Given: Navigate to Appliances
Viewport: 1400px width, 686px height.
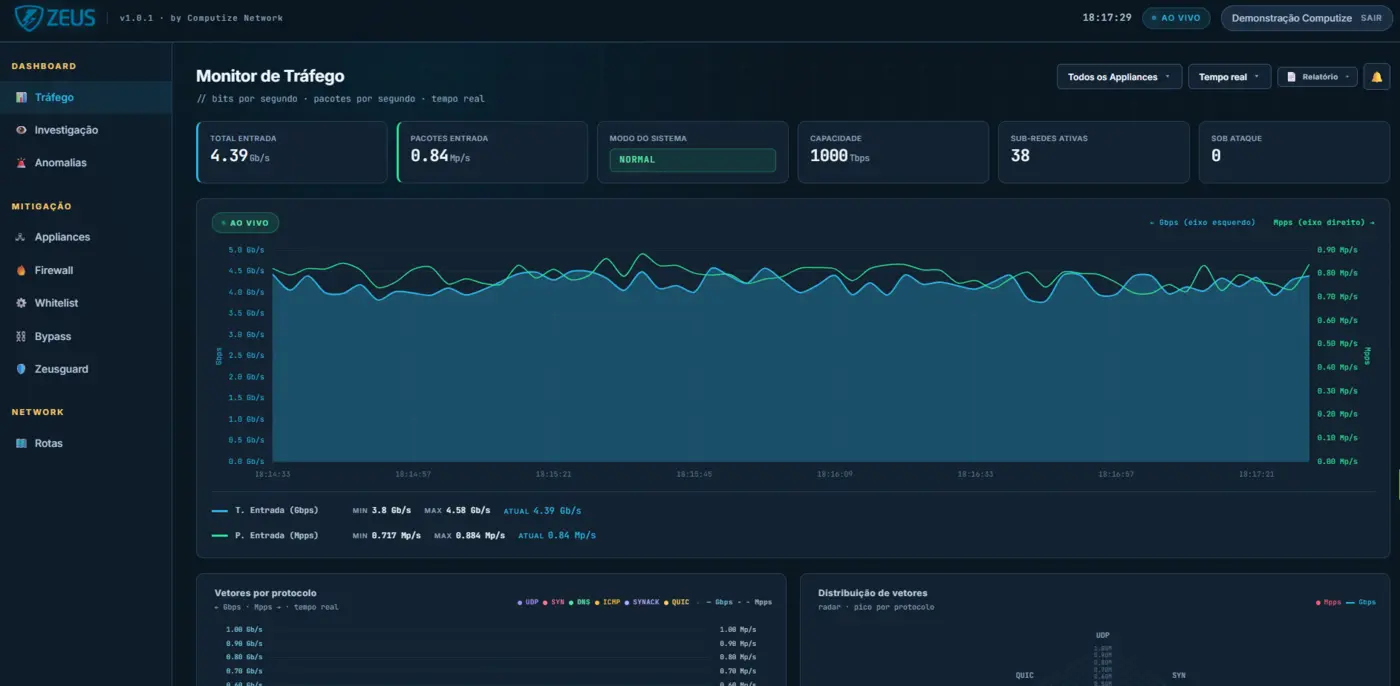Looking at the screenshot, I should pyautogui.click(x=86, y=238).
